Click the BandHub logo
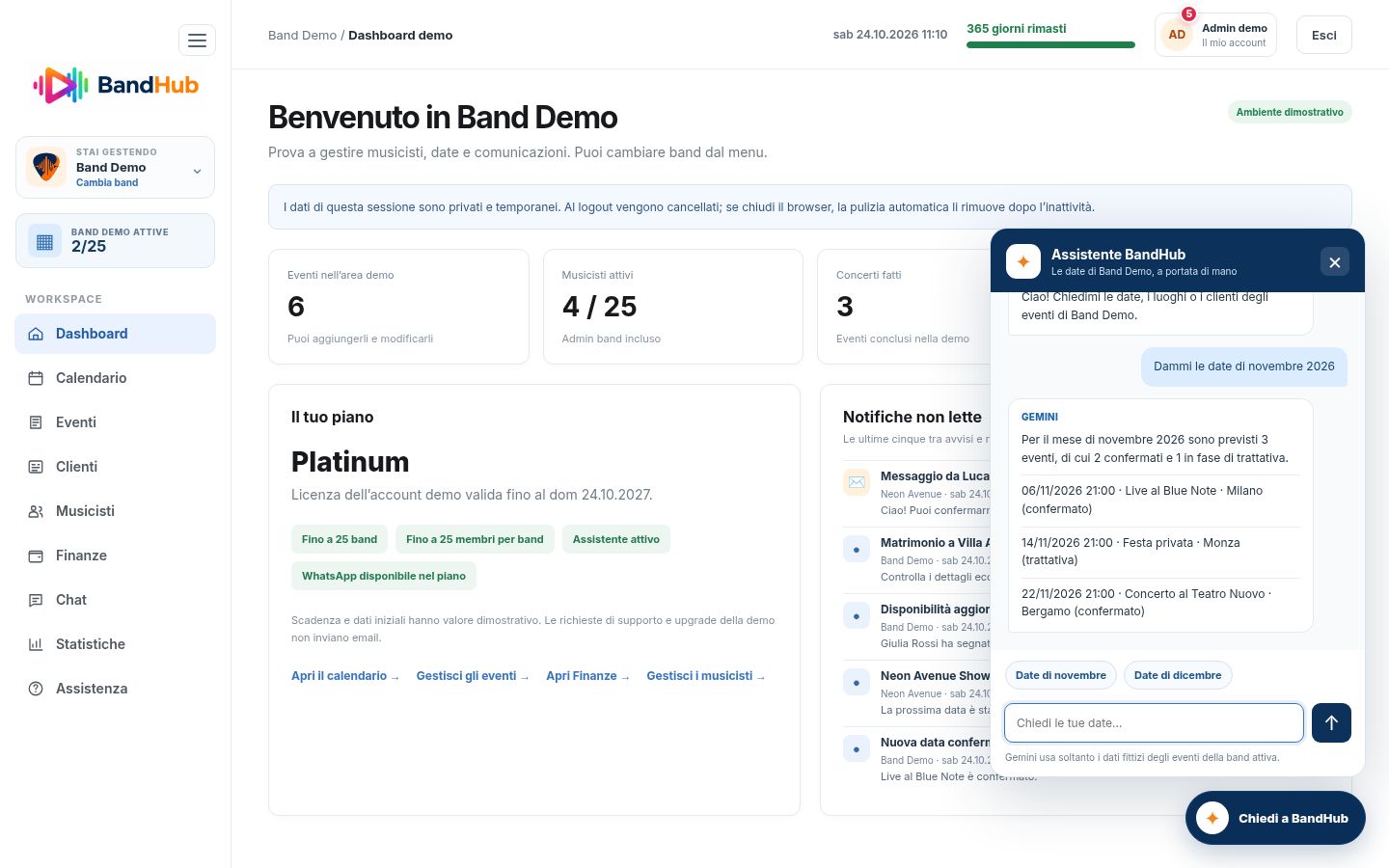This screenshot has height=868, width=1389. tap(116, 85)
